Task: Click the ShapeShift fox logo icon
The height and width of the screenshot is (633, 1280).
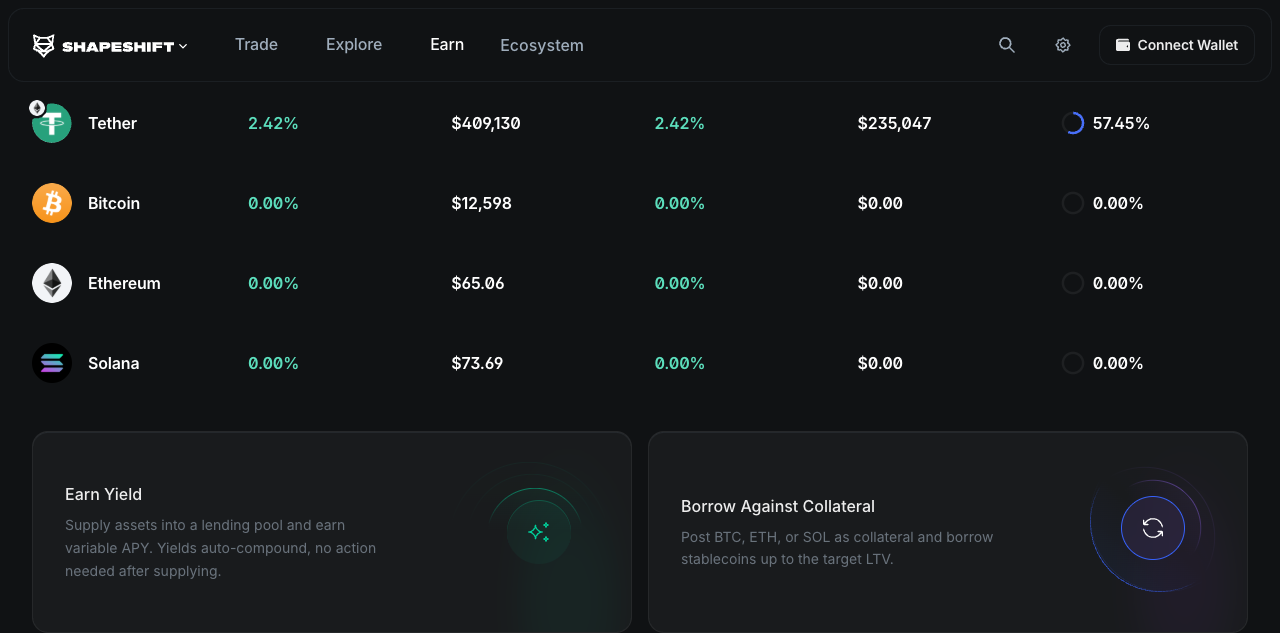Action: (44, 45)
